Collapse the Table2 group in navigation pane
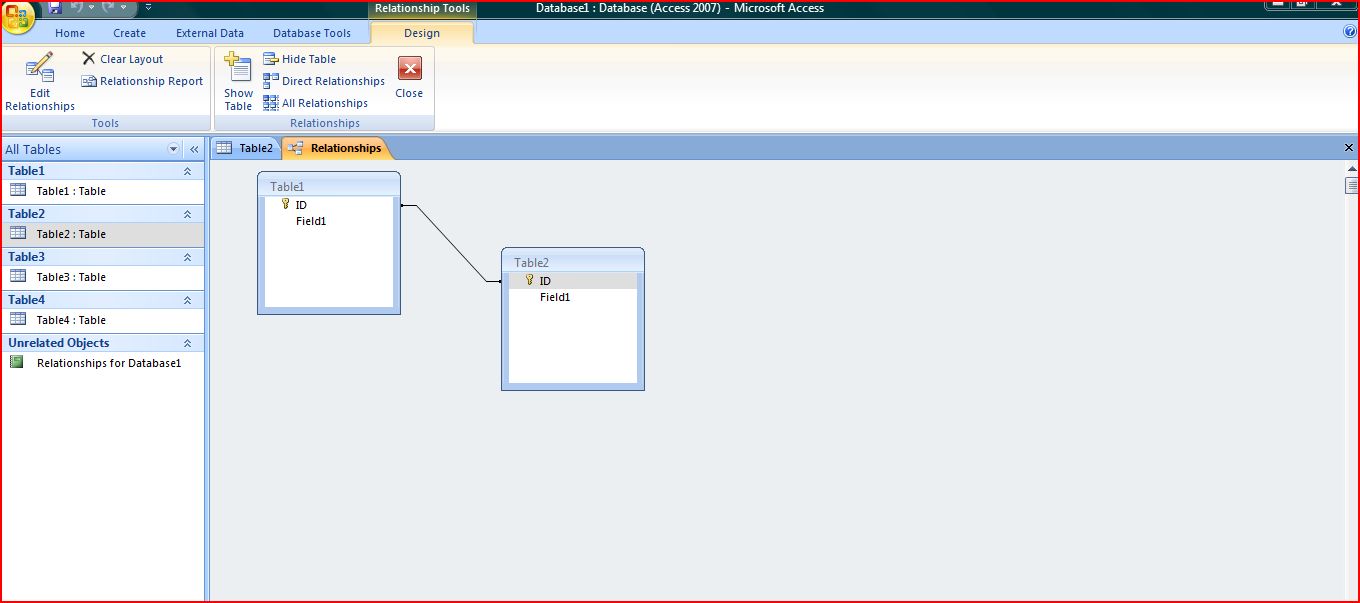1360x603 pixels. (x=187, y=214)
